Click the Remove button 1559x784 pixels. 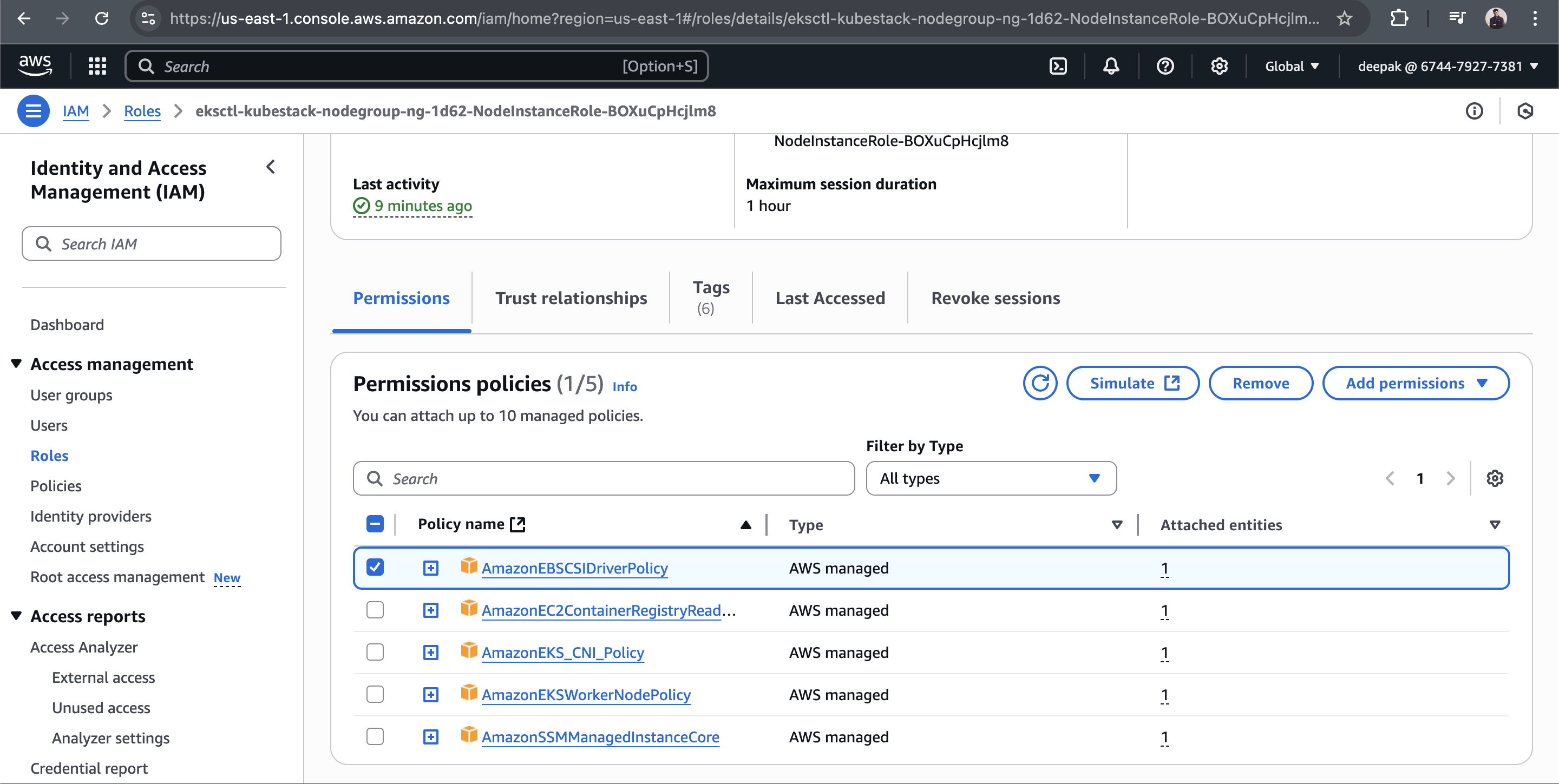click(1261, 383)
